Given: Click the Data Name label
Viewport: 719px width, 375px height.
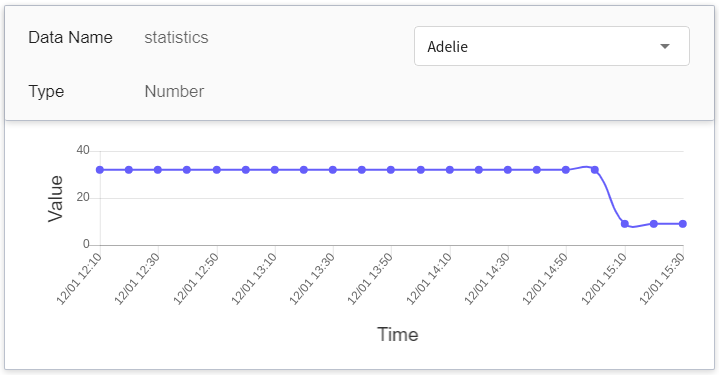Looking at the screenshot, I should pos(70,37).
